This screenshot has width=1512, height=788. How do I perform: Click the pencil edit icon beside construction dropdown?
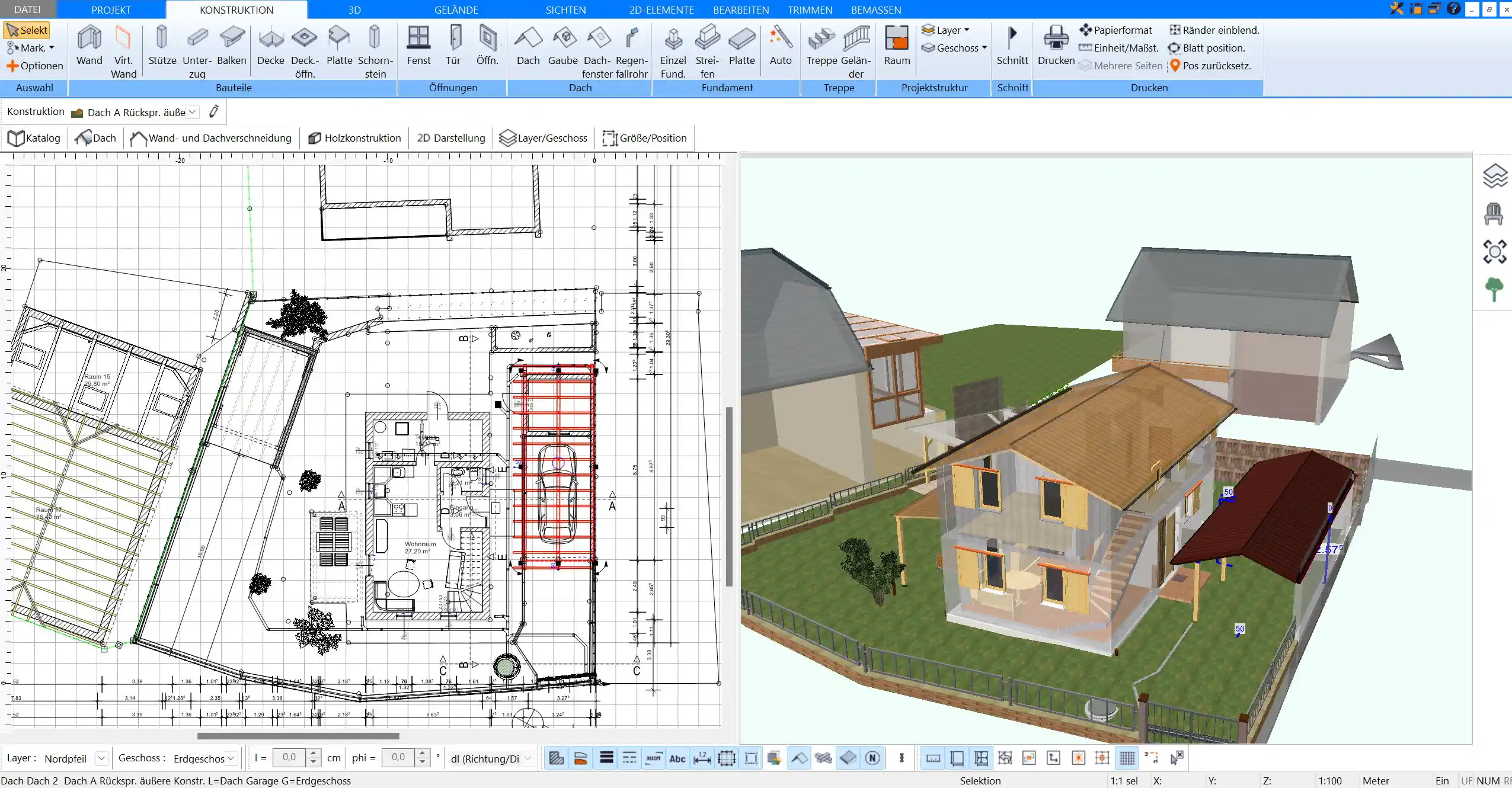214,111
